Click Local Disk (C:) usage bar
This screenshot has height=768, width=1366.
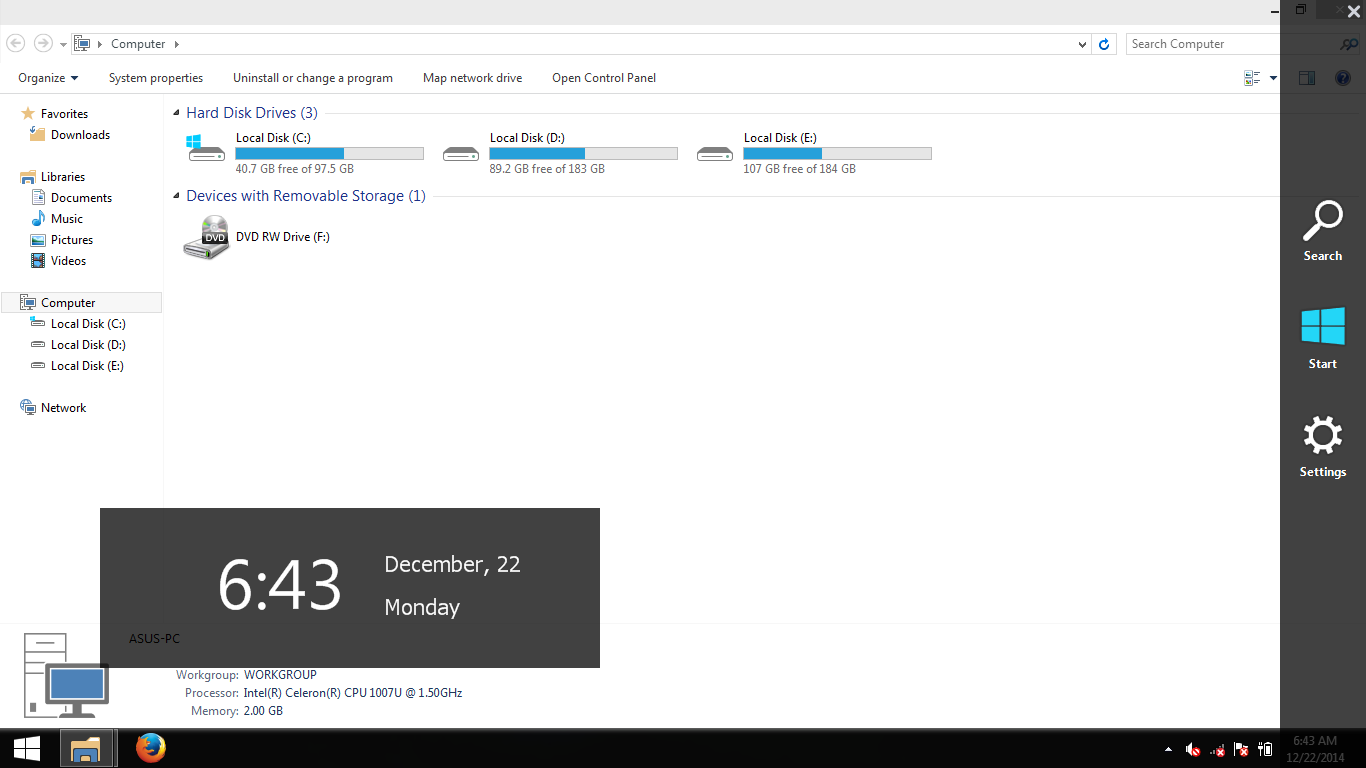329,154
